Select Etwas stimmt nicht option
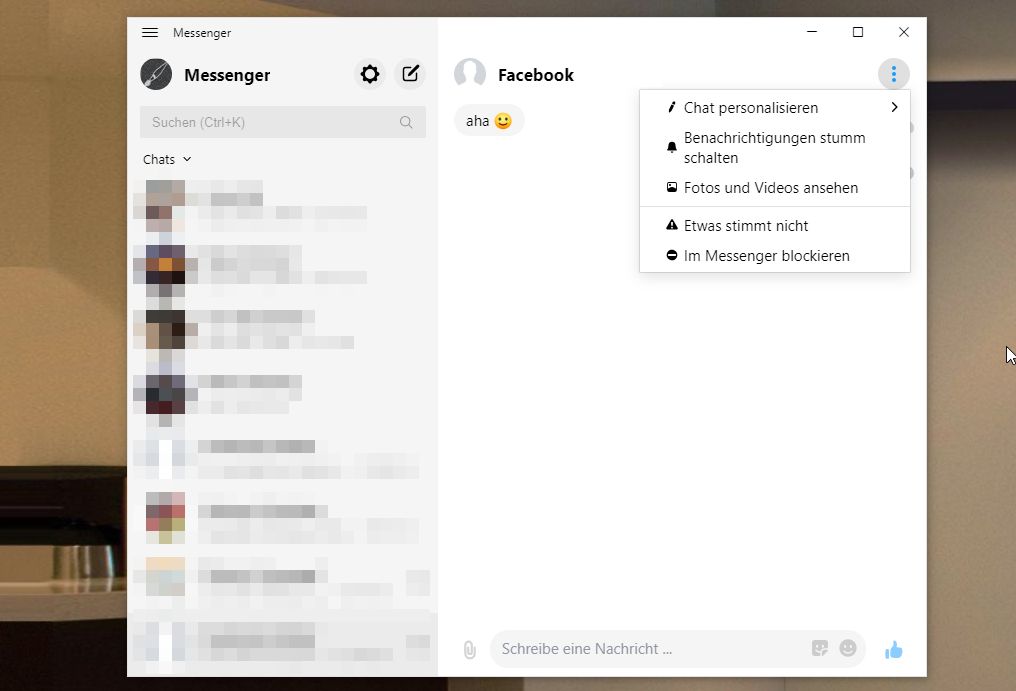1016x691 pixels. pos(774,226)
